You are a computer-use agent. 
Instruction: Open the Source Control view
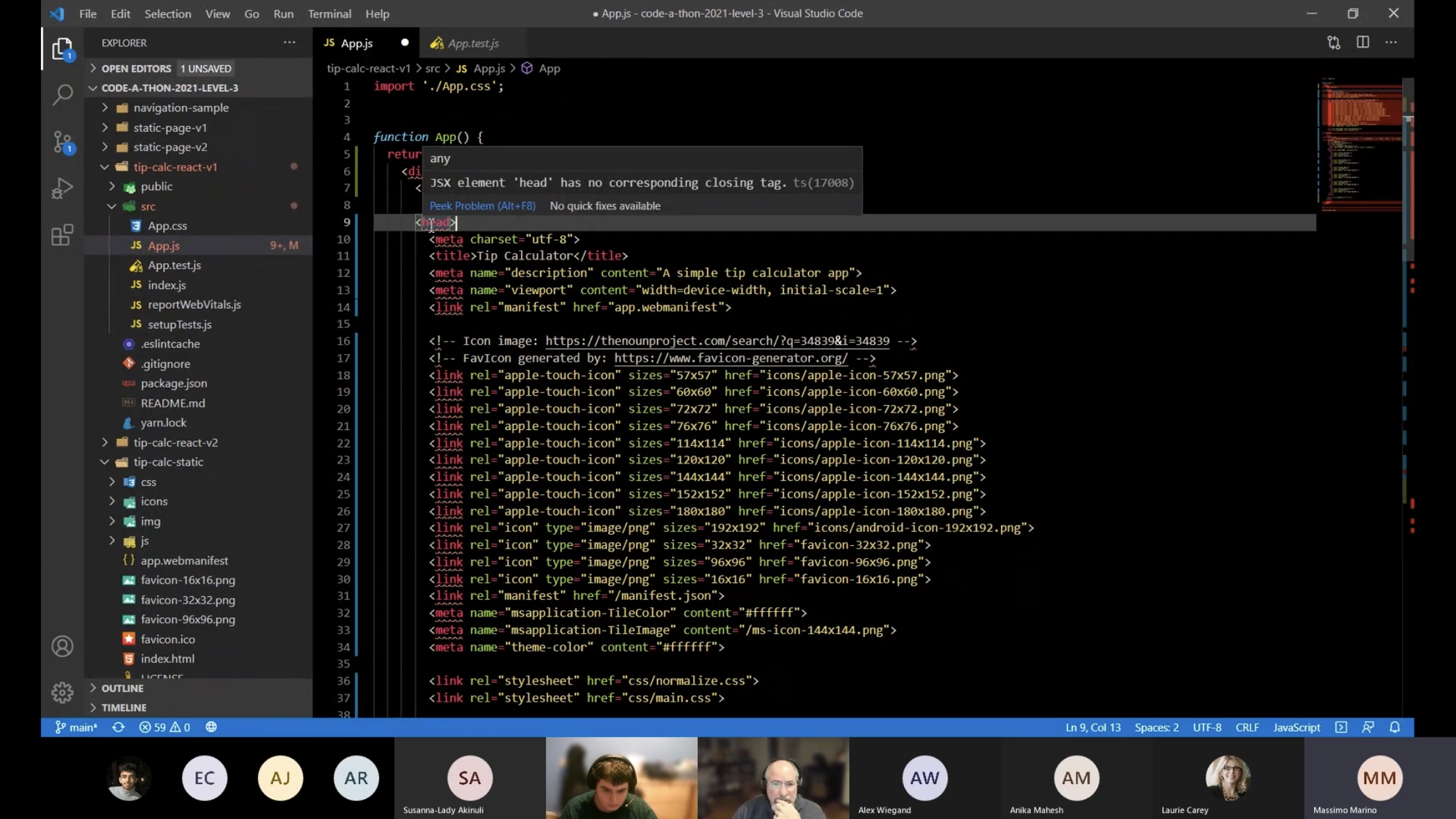62,142
